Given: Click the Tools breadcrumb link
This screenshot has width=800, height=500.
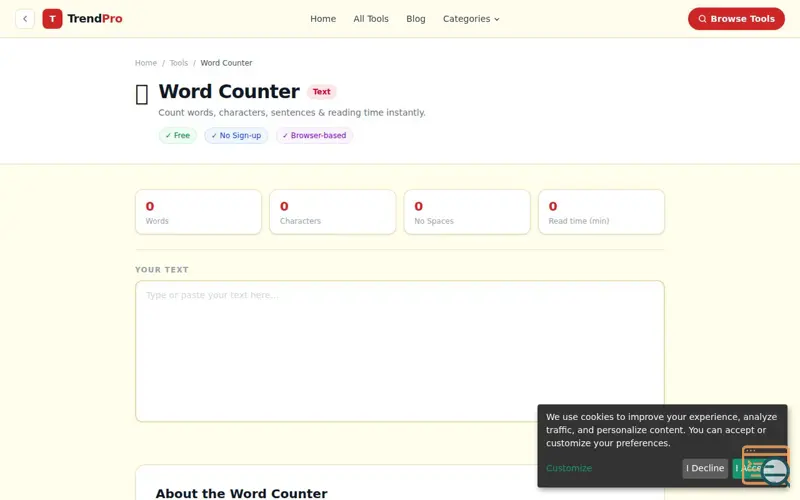Looking at the screenshot, I should coord(179,63).
